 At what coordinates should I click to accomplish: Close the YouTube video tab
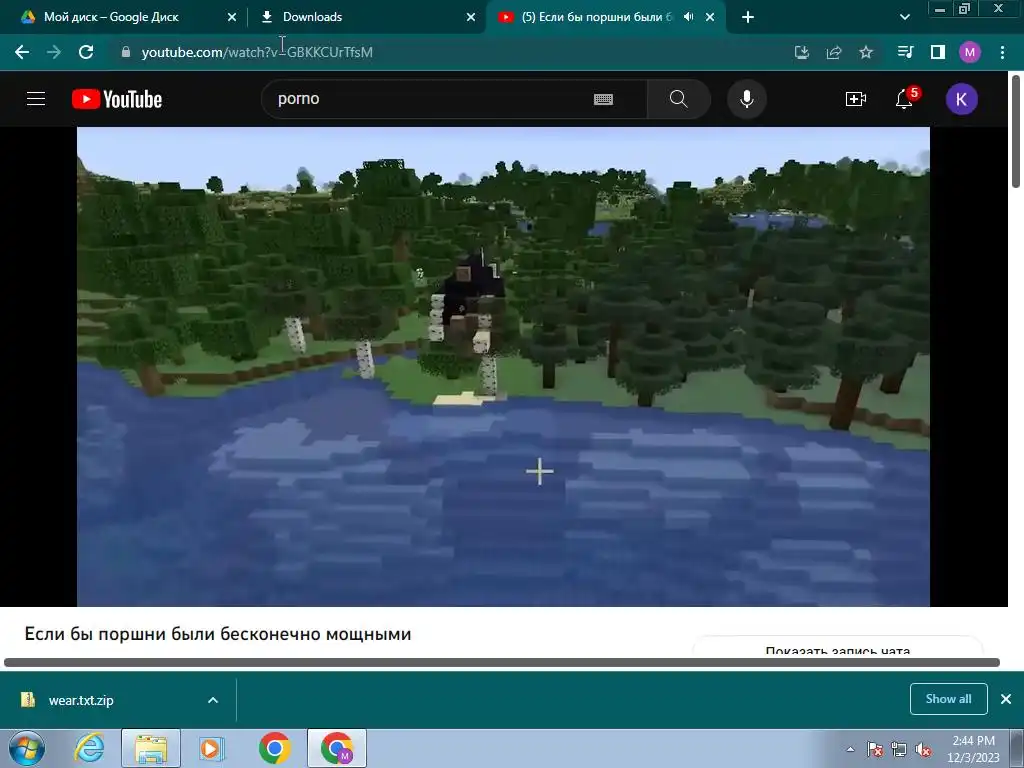pos(710,17)
